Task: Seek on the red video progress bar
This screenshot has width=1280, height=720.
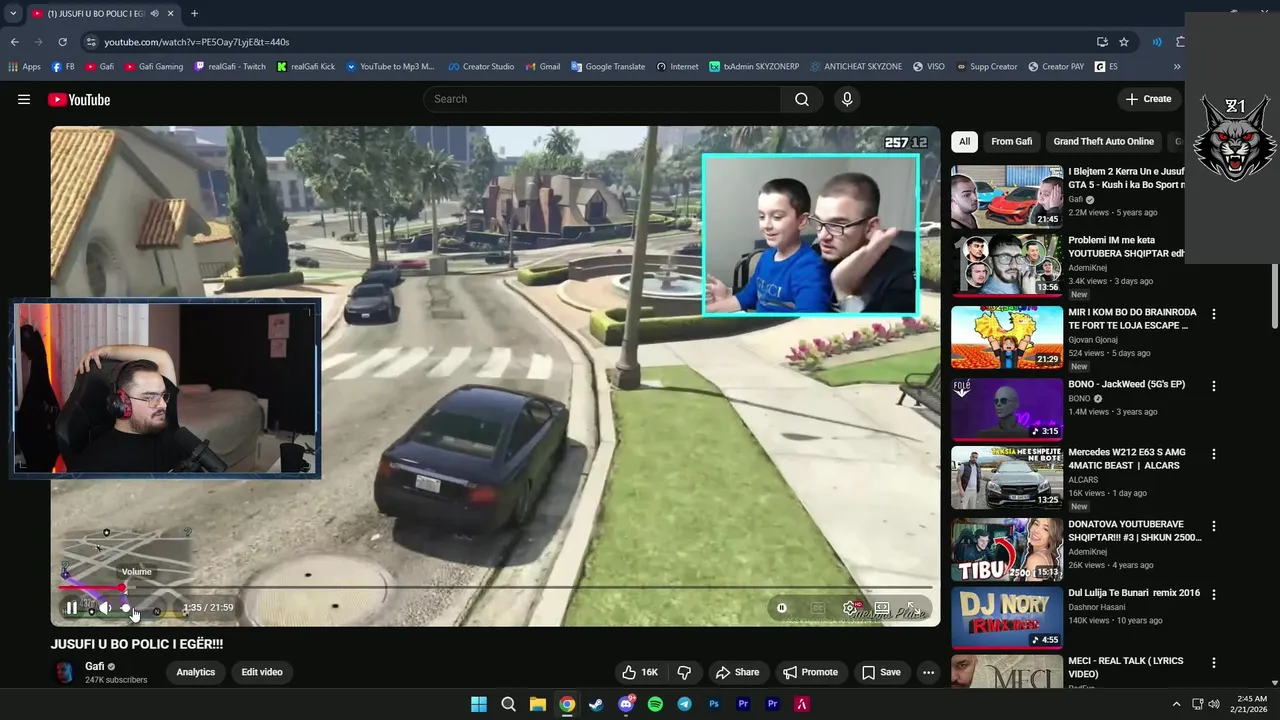Action: pos(91,588)
